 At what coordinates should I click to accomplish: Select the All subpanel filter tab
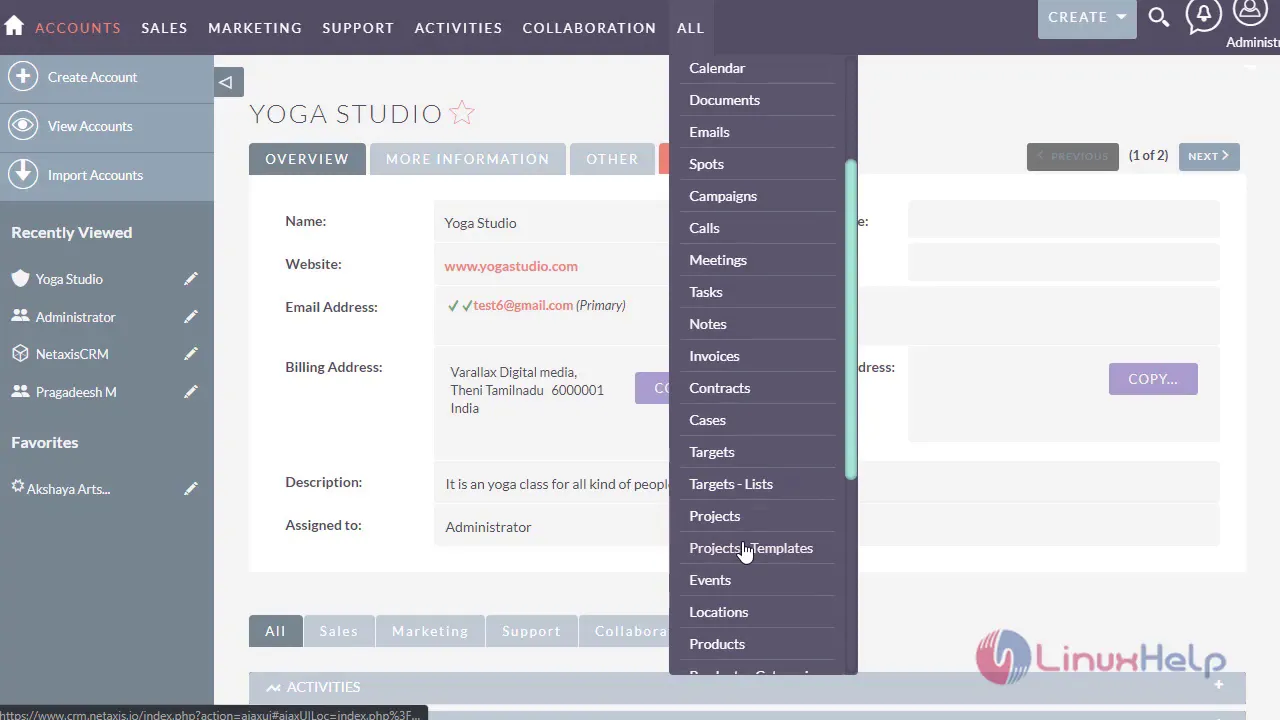pos(275,631)
